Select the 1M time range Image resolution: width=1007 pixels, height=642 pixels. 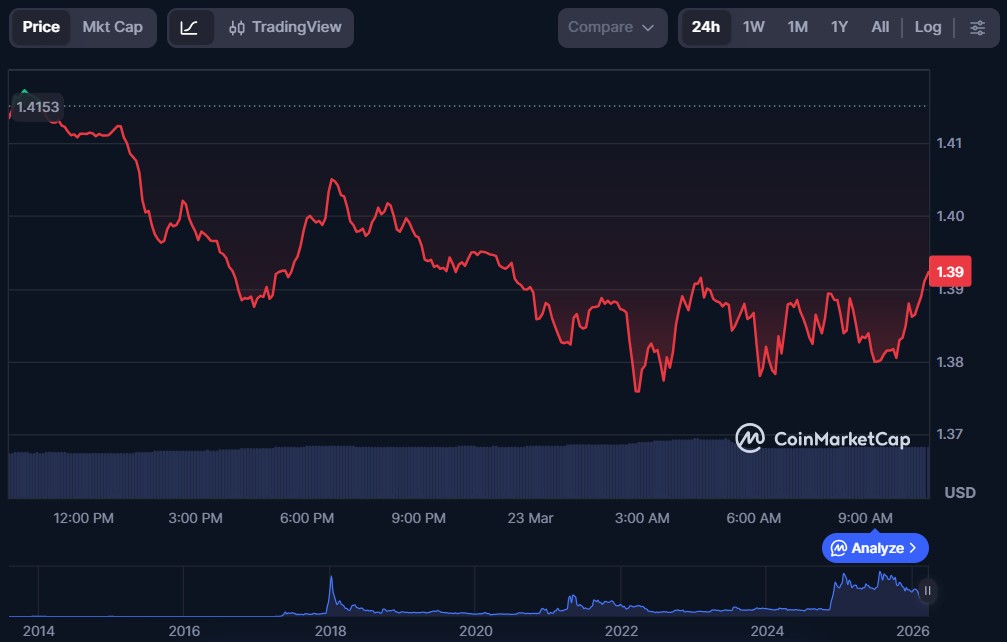click(x=797, y=27)
